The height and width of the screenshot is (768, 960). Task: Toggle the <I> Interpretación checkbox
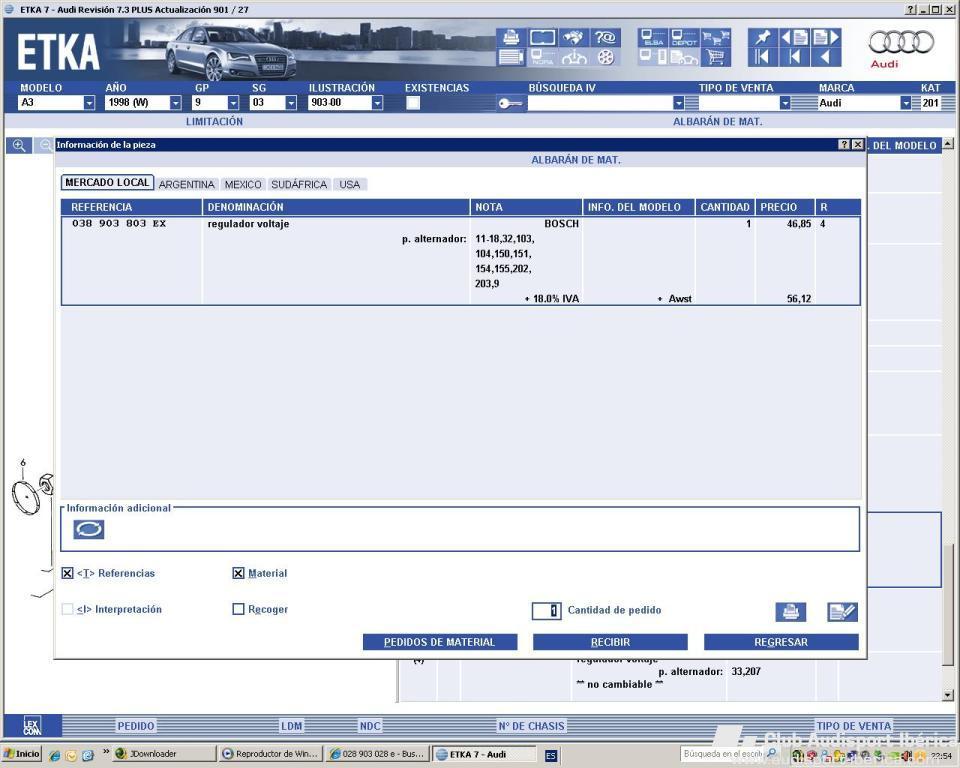point(67,609)
